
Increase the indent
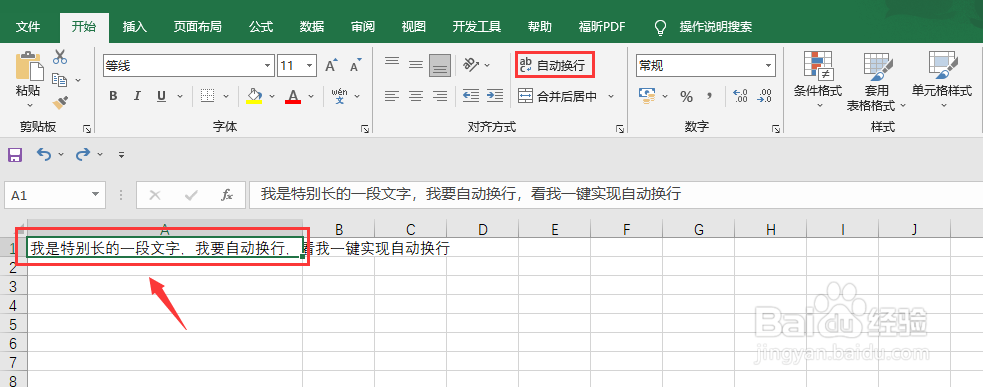(495, 96)
